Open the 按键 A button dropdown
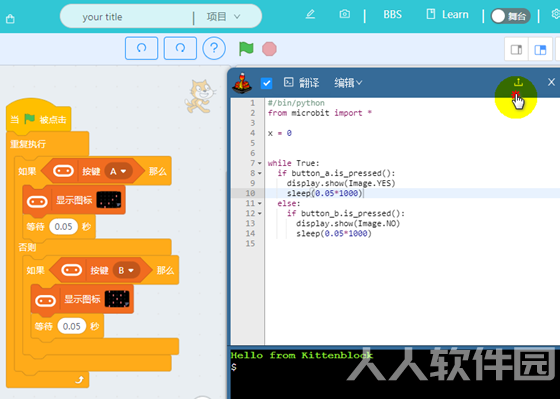Screen dimensions: 560x399 [119, 171]
